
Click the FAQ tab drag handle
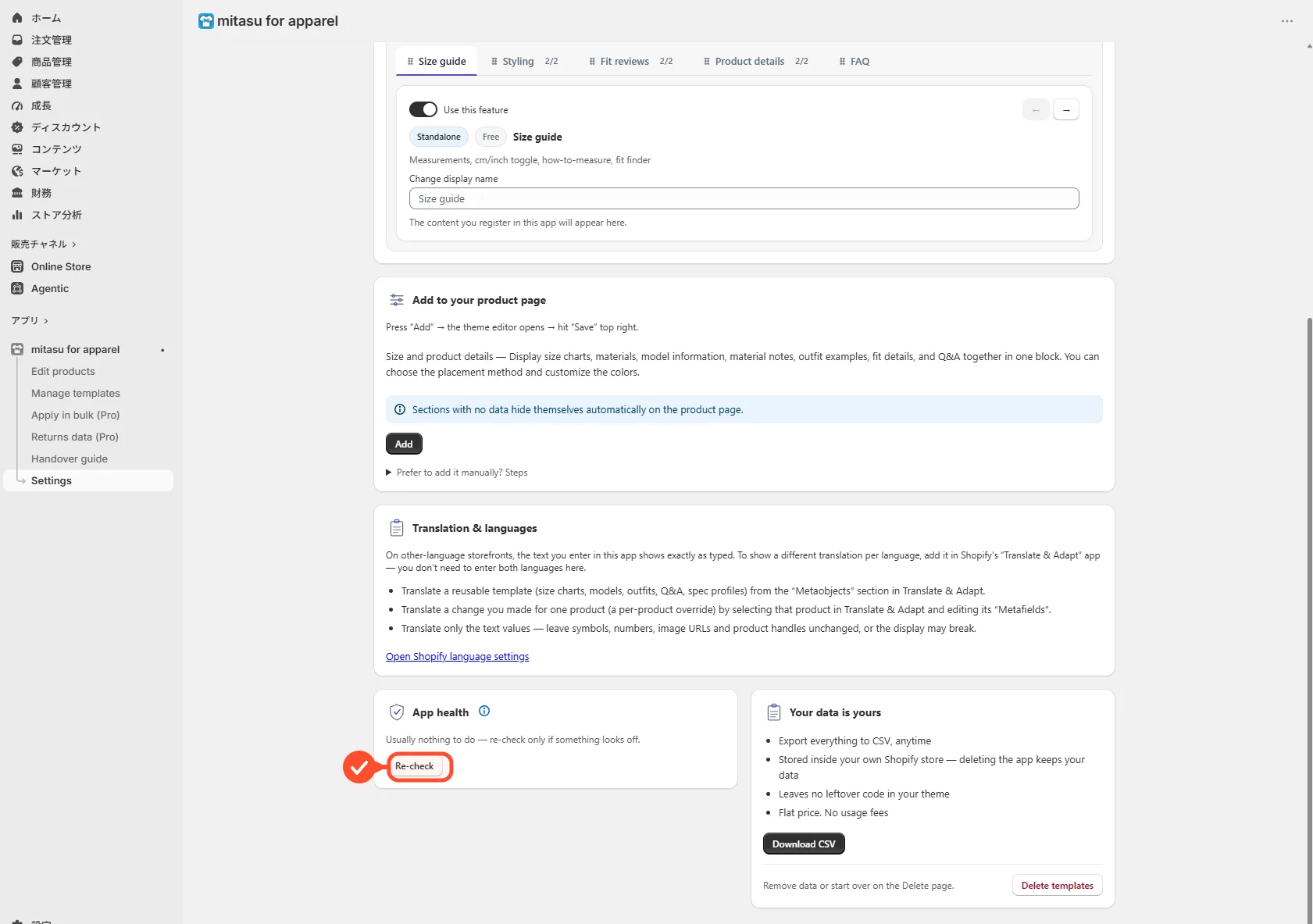pyautogui.click(x=842, y=61)
